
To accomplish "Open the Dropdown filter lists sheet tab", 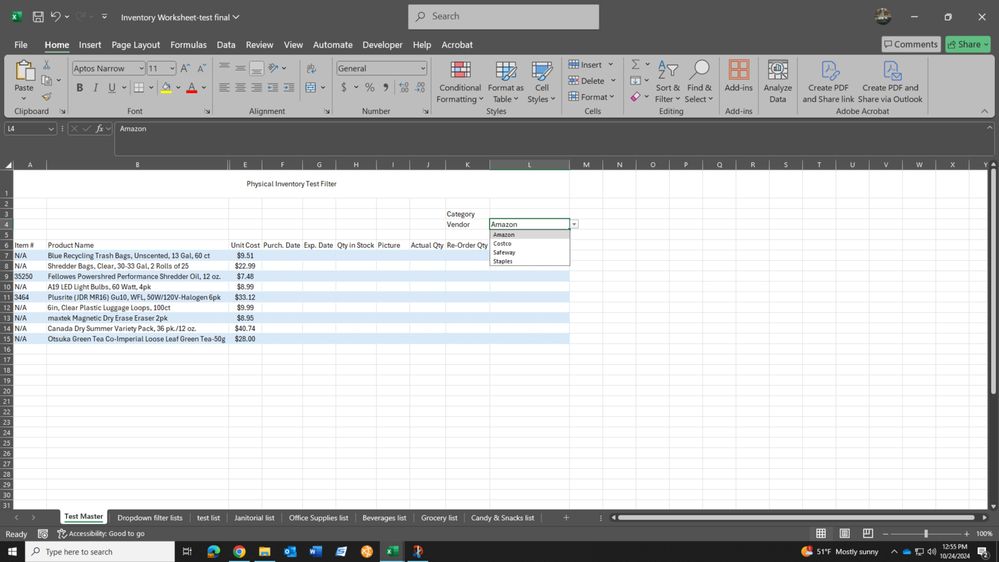I will [150, 517].
